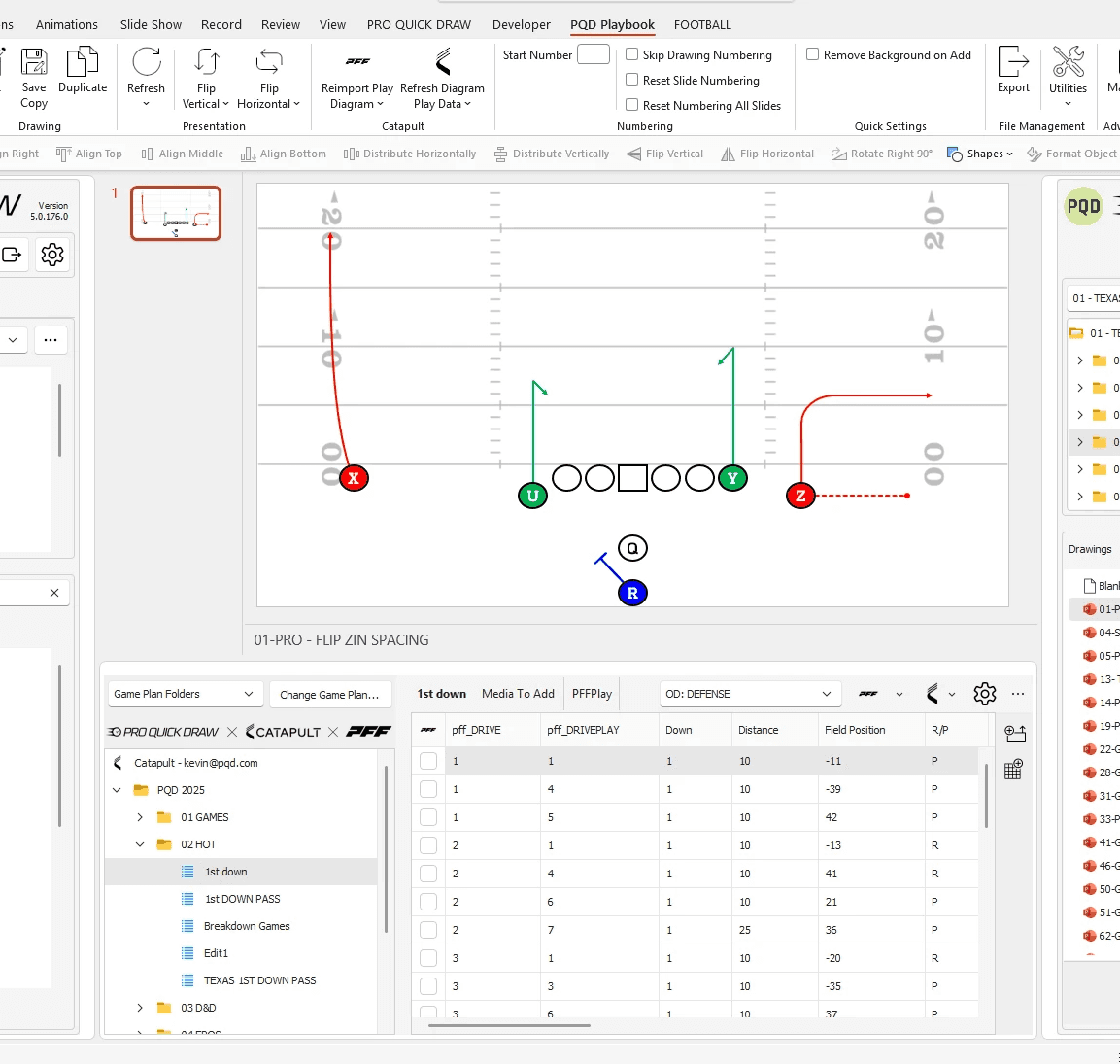
Task: Select the 1st DOWN PASS list
Action: pos(242,899)
